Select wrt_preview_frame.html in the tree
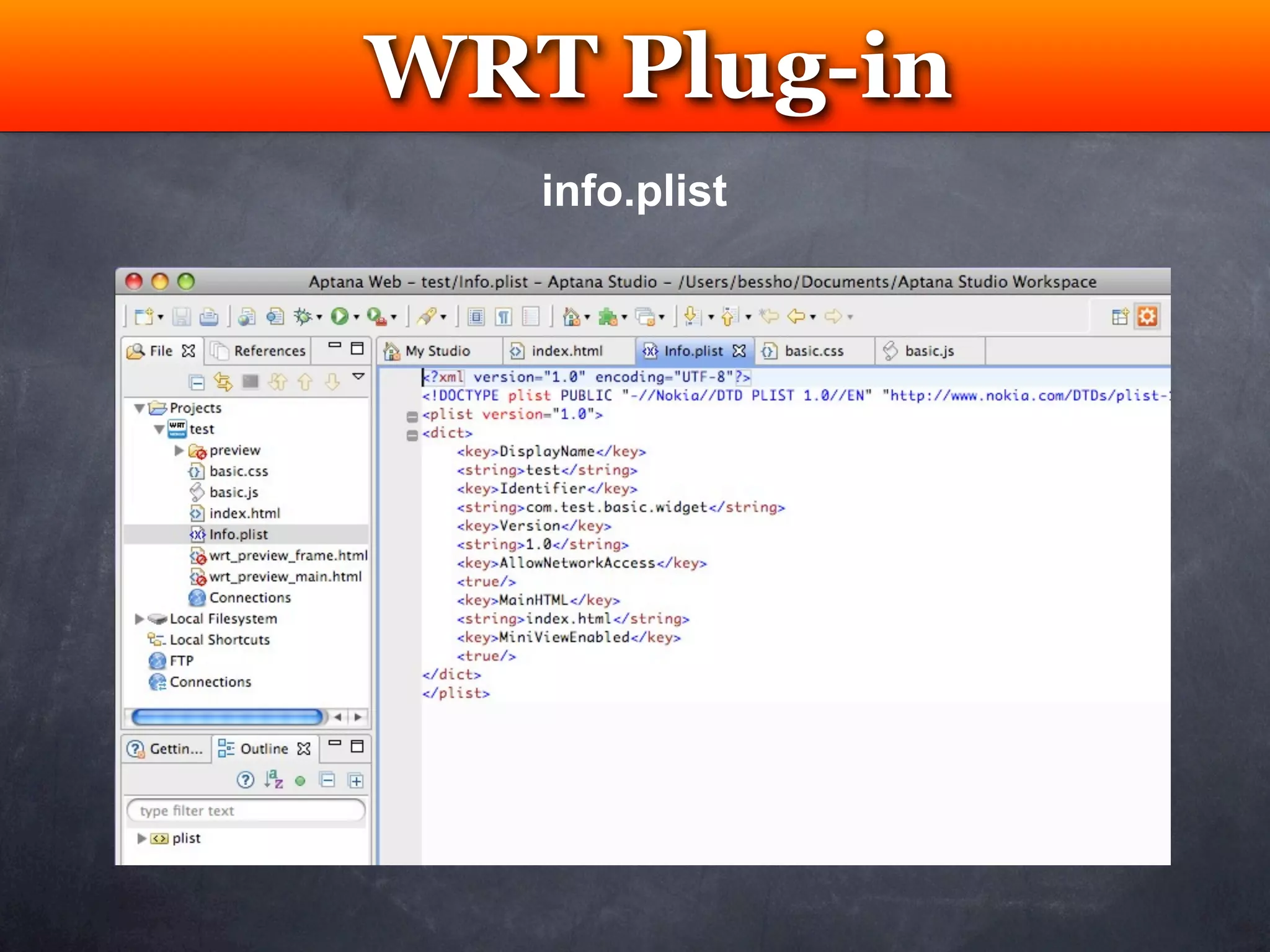Viewport: 1270px width, 952px height. click(278, 556)
